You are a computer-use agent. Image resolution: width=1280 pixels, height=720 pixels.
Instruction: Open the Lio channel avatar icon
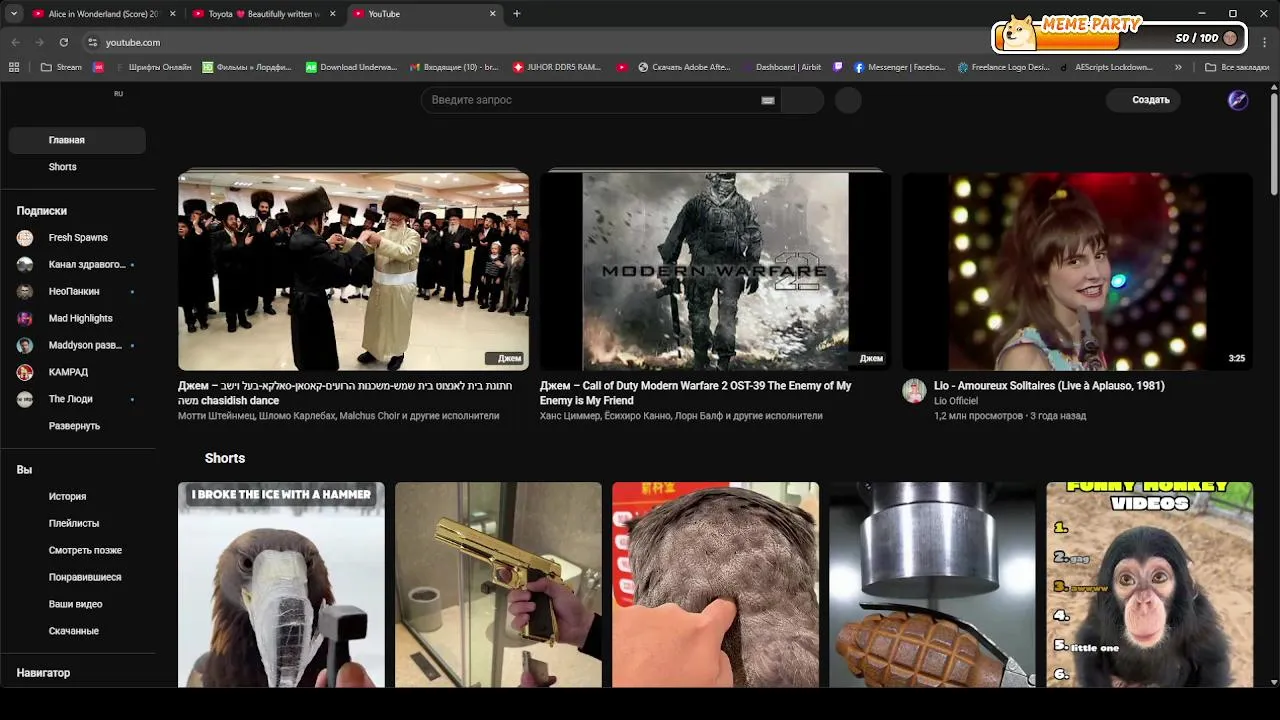click(914, 391)
